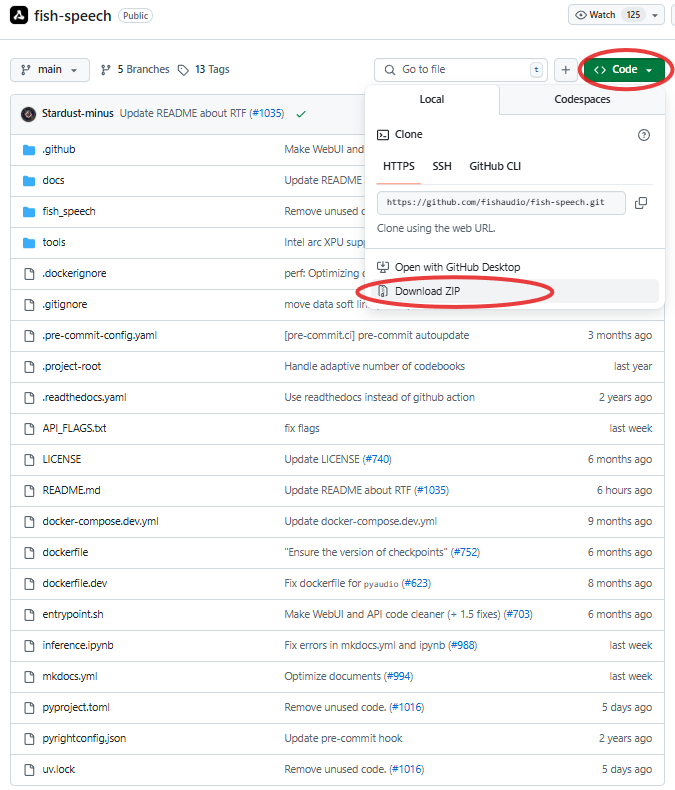The height and width of the screenshot is (790, 675).
Task: Click the fish_speech folder icon
Action: click(x=29, y=212)
